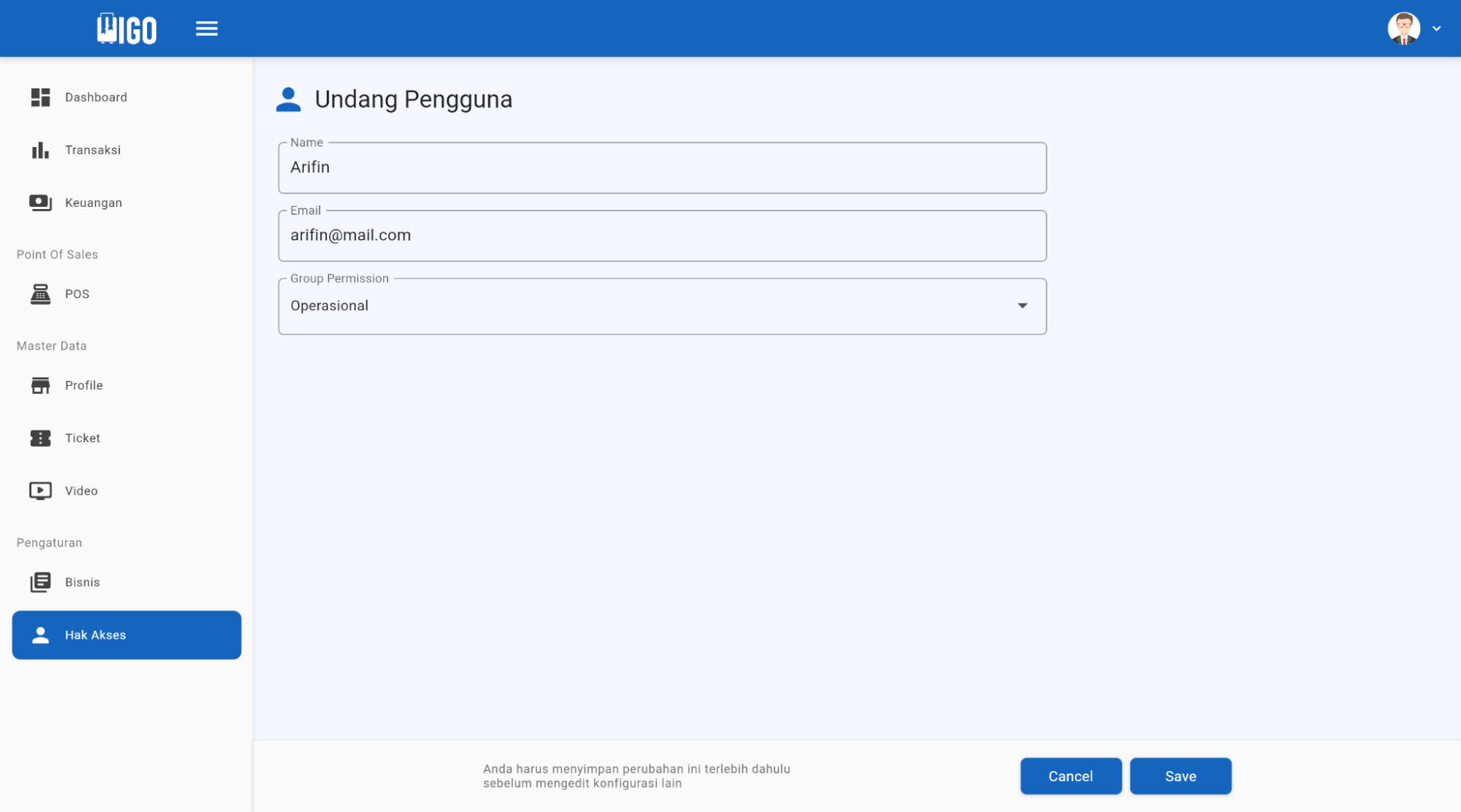Go to the Transaksi menu label

pyautogui.click(x=93, y=150)
